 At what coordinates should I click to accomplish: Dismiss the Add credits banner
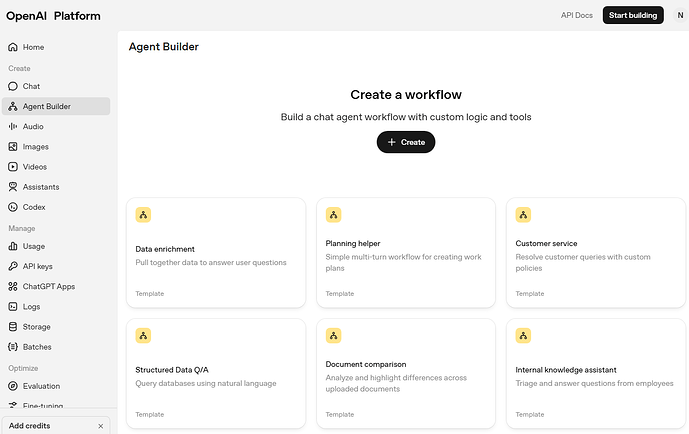coord(101,426)
